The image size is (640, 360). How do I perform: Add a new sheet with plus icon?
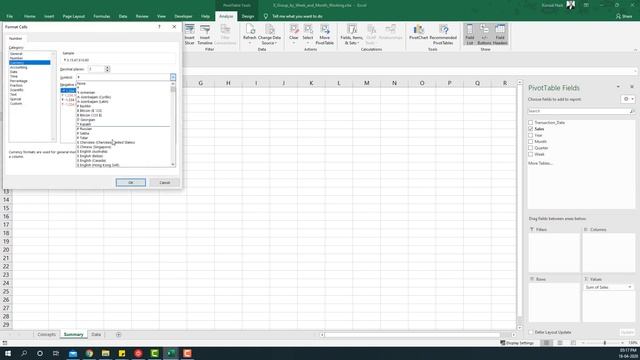(x=118, y=335)
